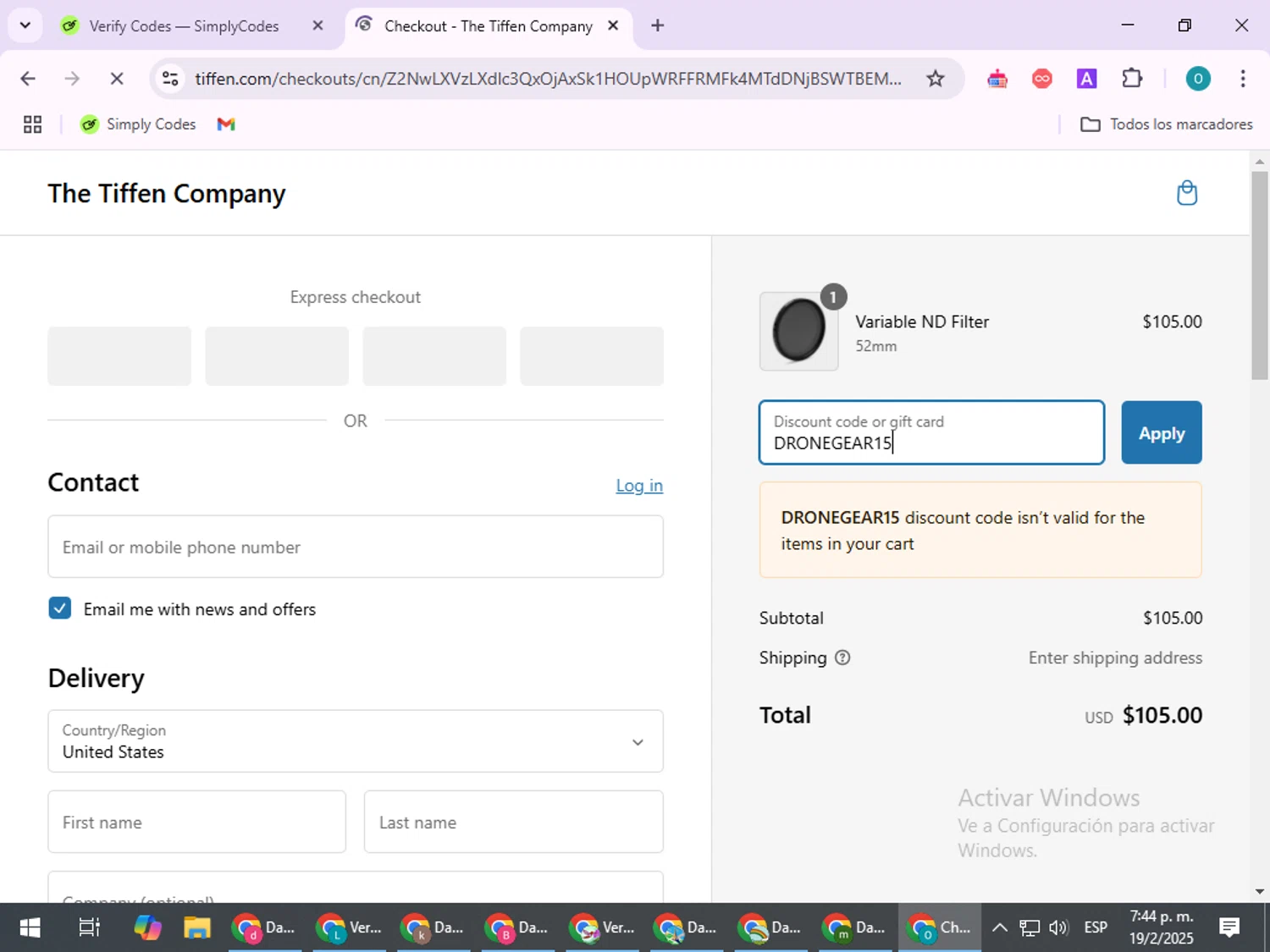Open volume control in system tray
This screenshot has height=952, width=1270.
click(1058, 927)
